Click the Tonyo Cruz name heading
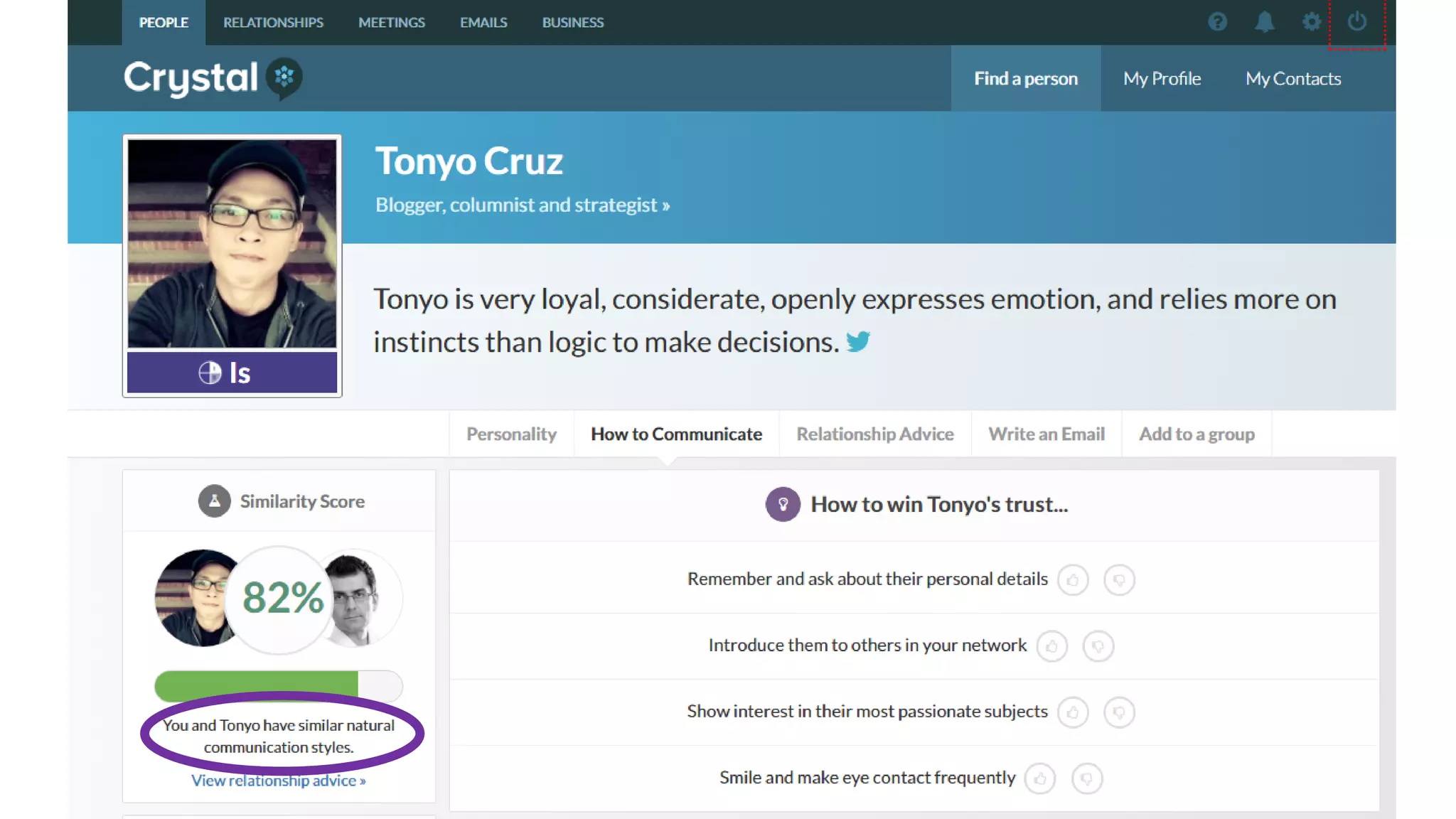This screenshot has height=819, width=1456. click(469, 161)
